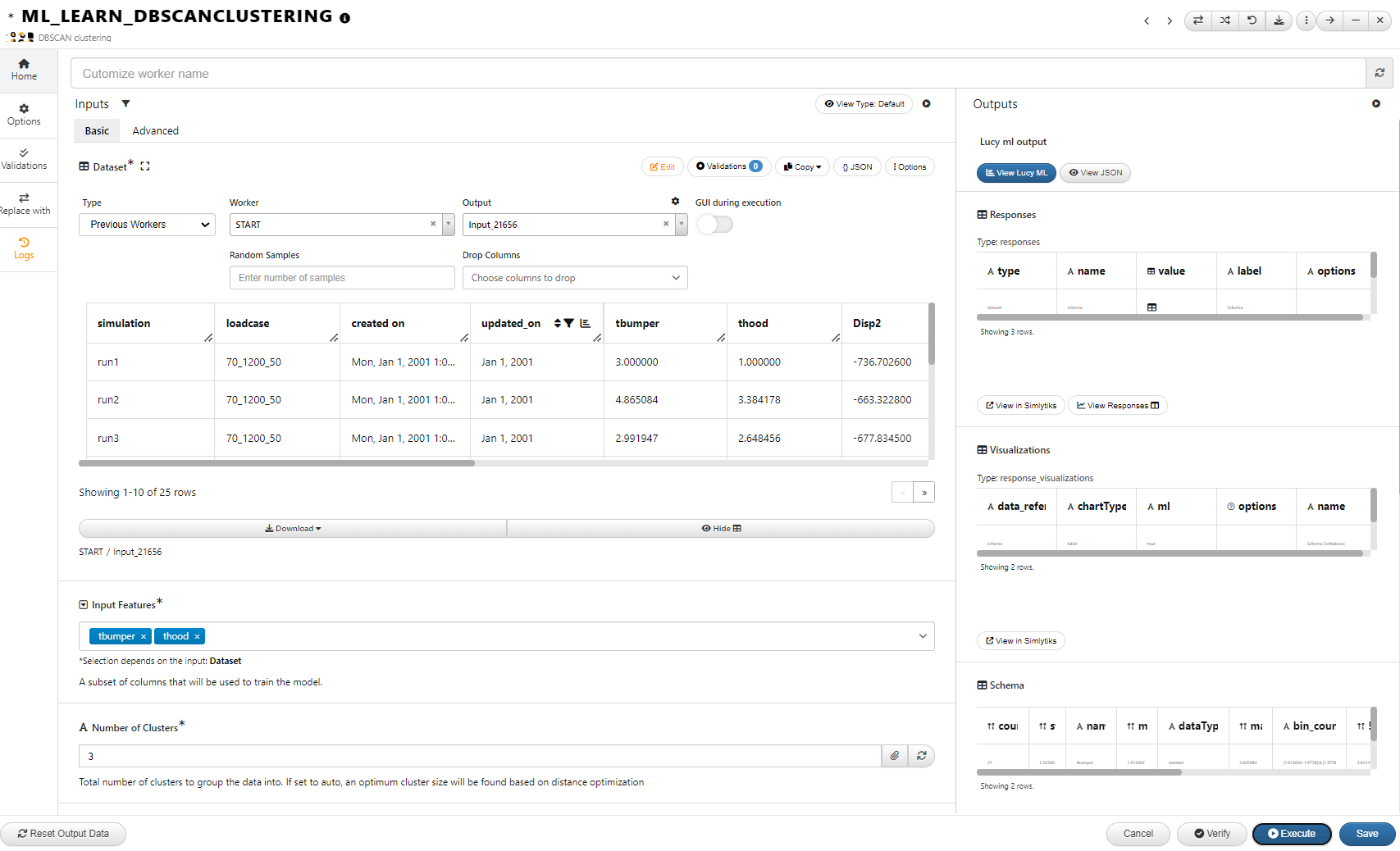This screenshot has width=1400, height=851.
Task: Click the undo/reset arrow icon in top toolbar
Action: [x=1252, y=20]
